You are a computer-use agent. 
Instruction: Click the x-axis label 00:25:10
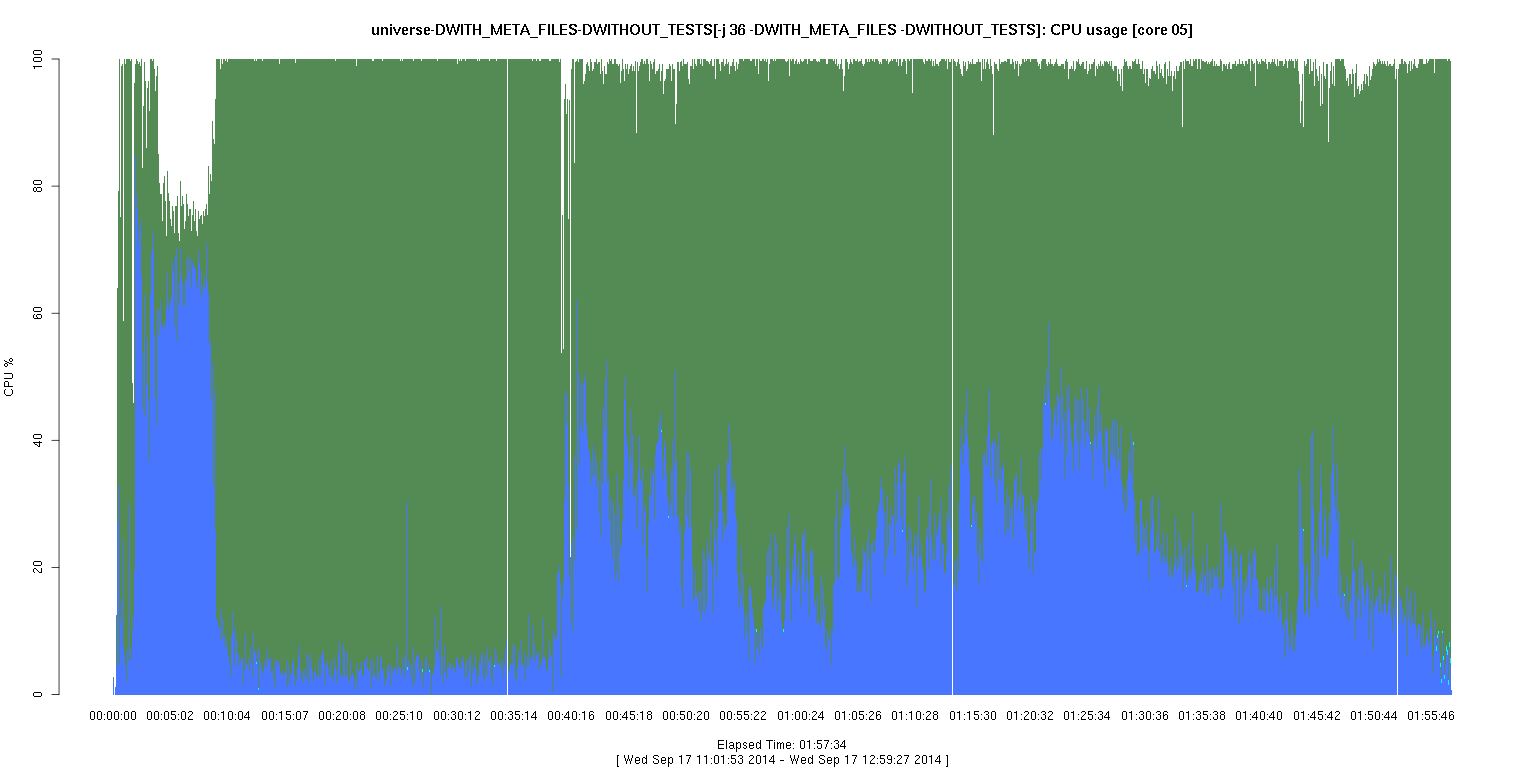click(399, 716)
